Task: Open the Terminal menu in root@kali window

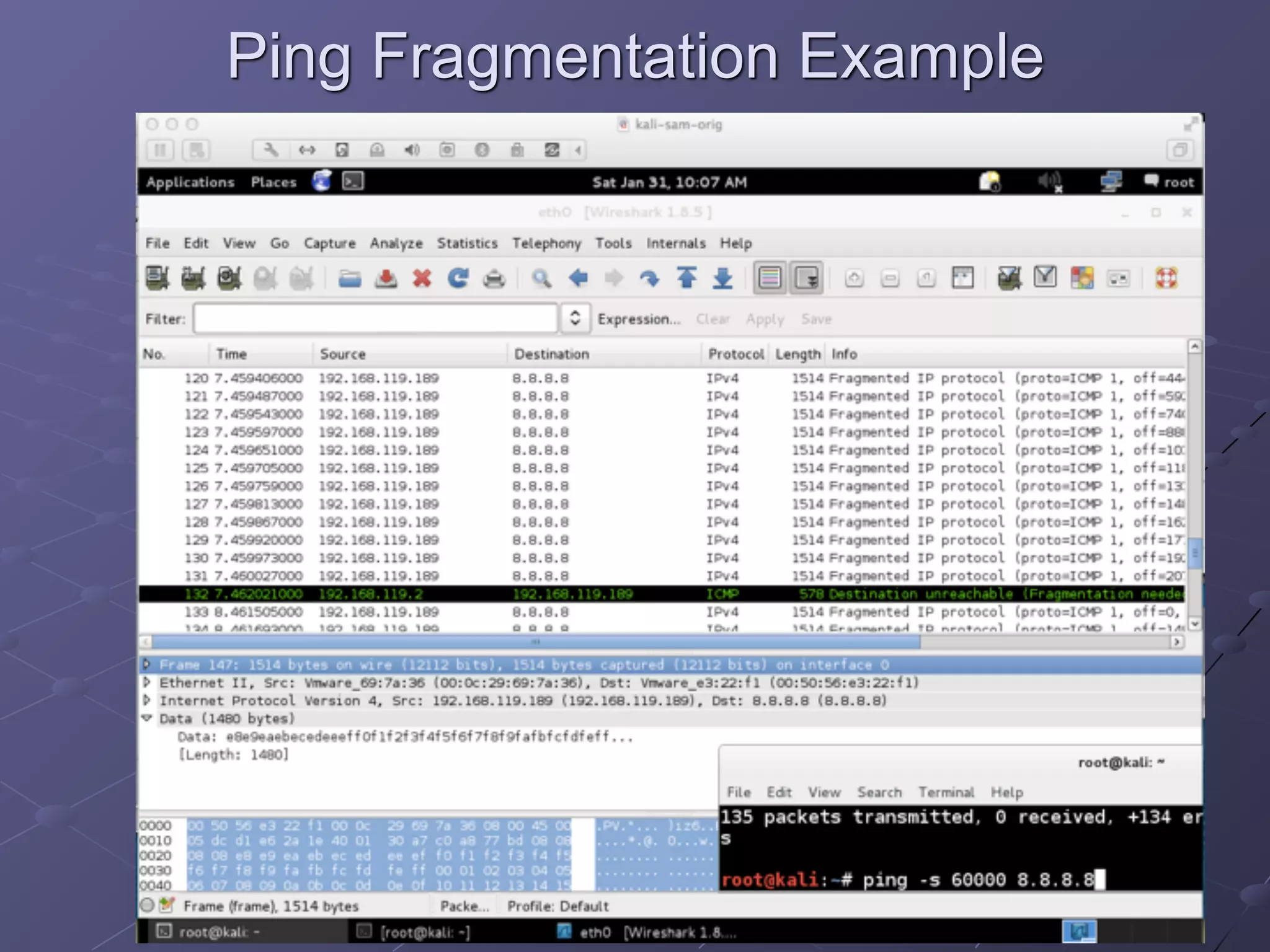Action: (946, 792)
